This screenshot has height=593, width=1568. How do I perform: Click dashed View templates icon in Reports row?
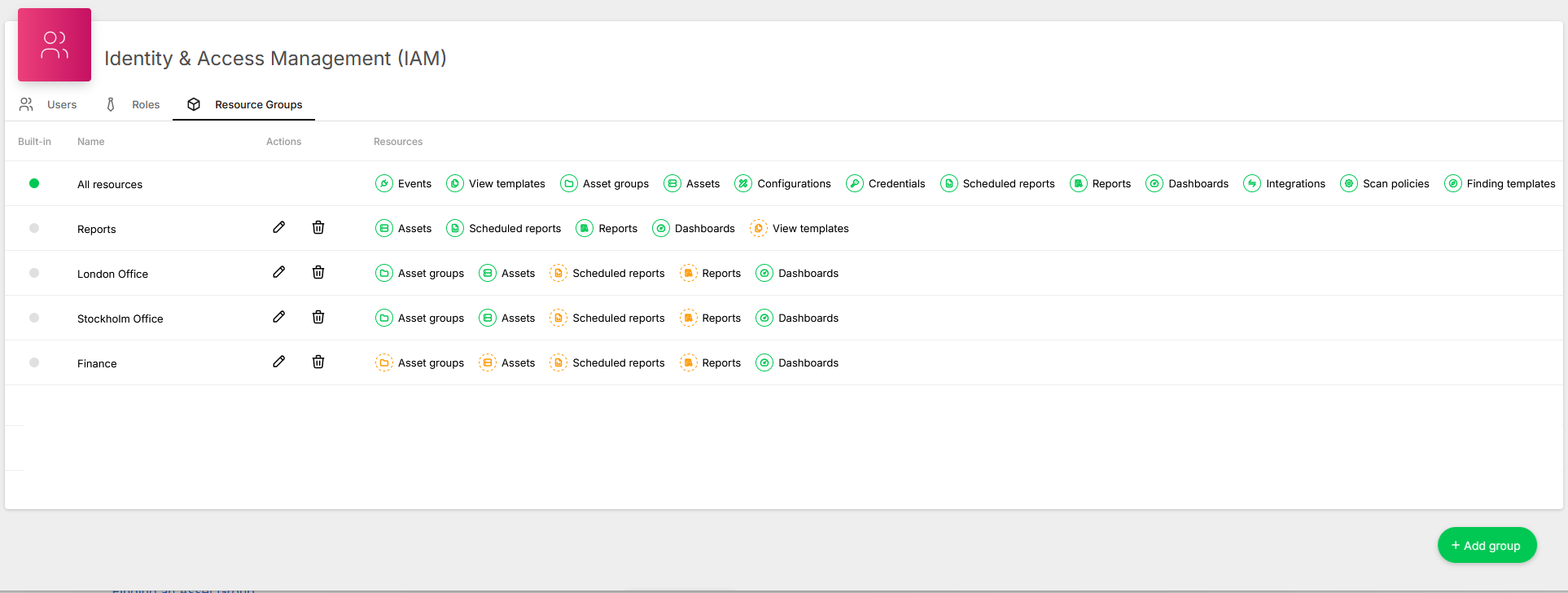click(759, 228)
